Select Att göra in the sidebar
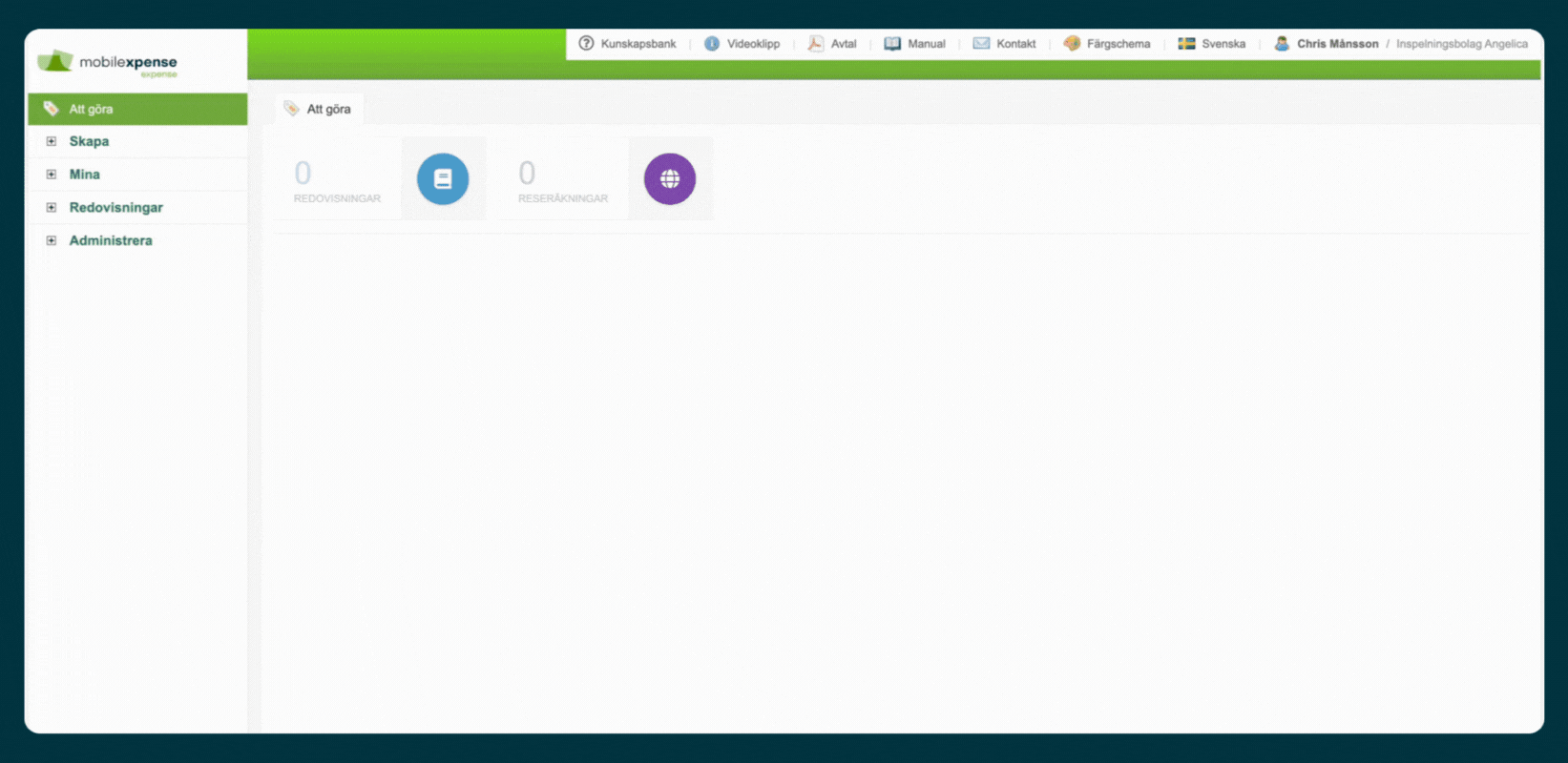1568x763 pixels. [92, 110]
